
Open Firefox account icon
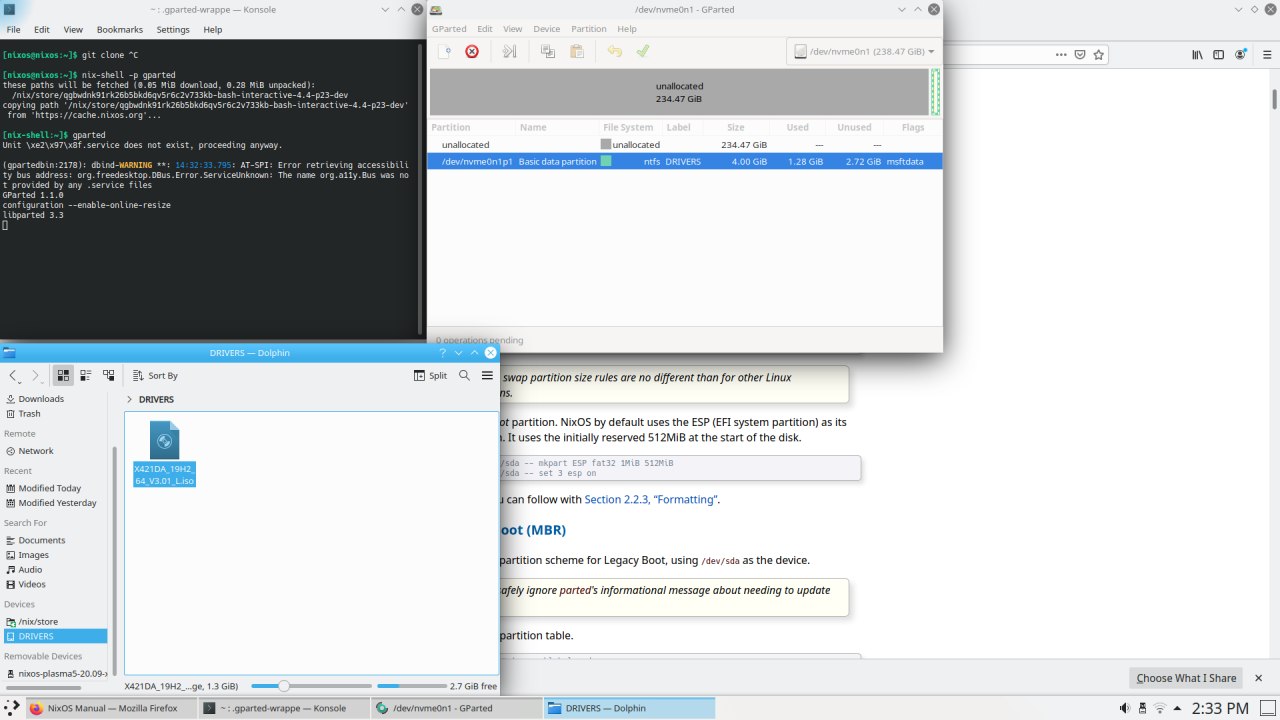point(1241,55)
